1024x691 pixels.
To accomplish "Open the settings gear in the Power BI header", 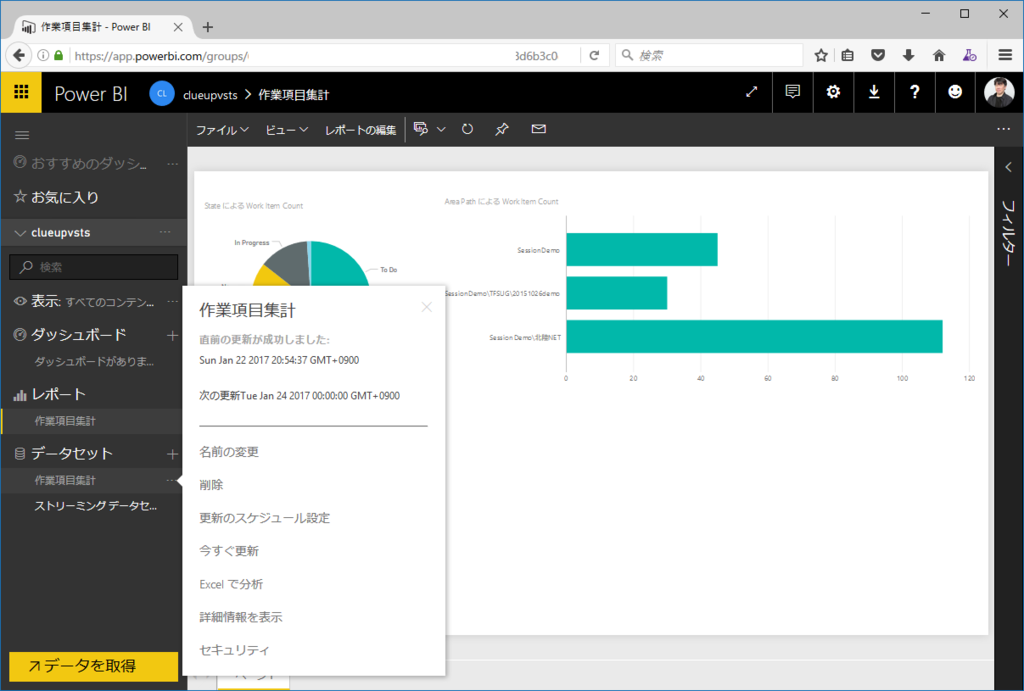I will pos(833,92).
